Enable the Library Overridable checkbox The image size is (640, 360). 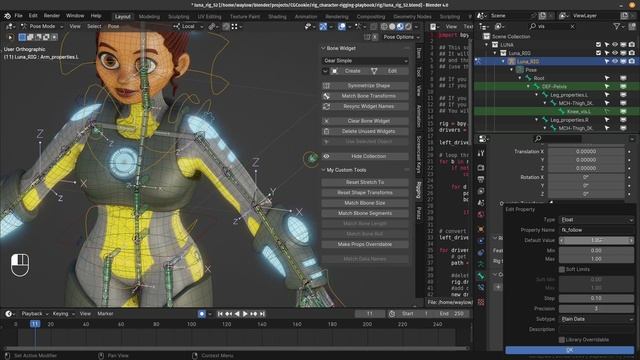pos(562,340)
